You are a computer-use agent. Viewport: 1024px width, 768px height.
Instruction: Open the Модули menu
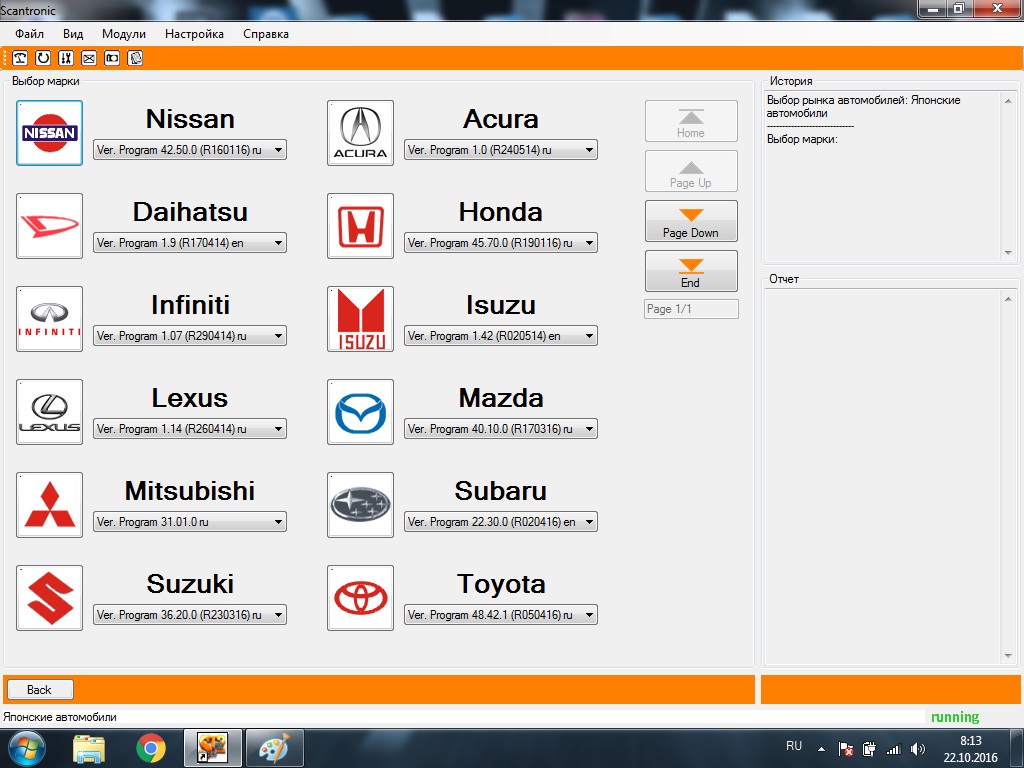point(124,34)
